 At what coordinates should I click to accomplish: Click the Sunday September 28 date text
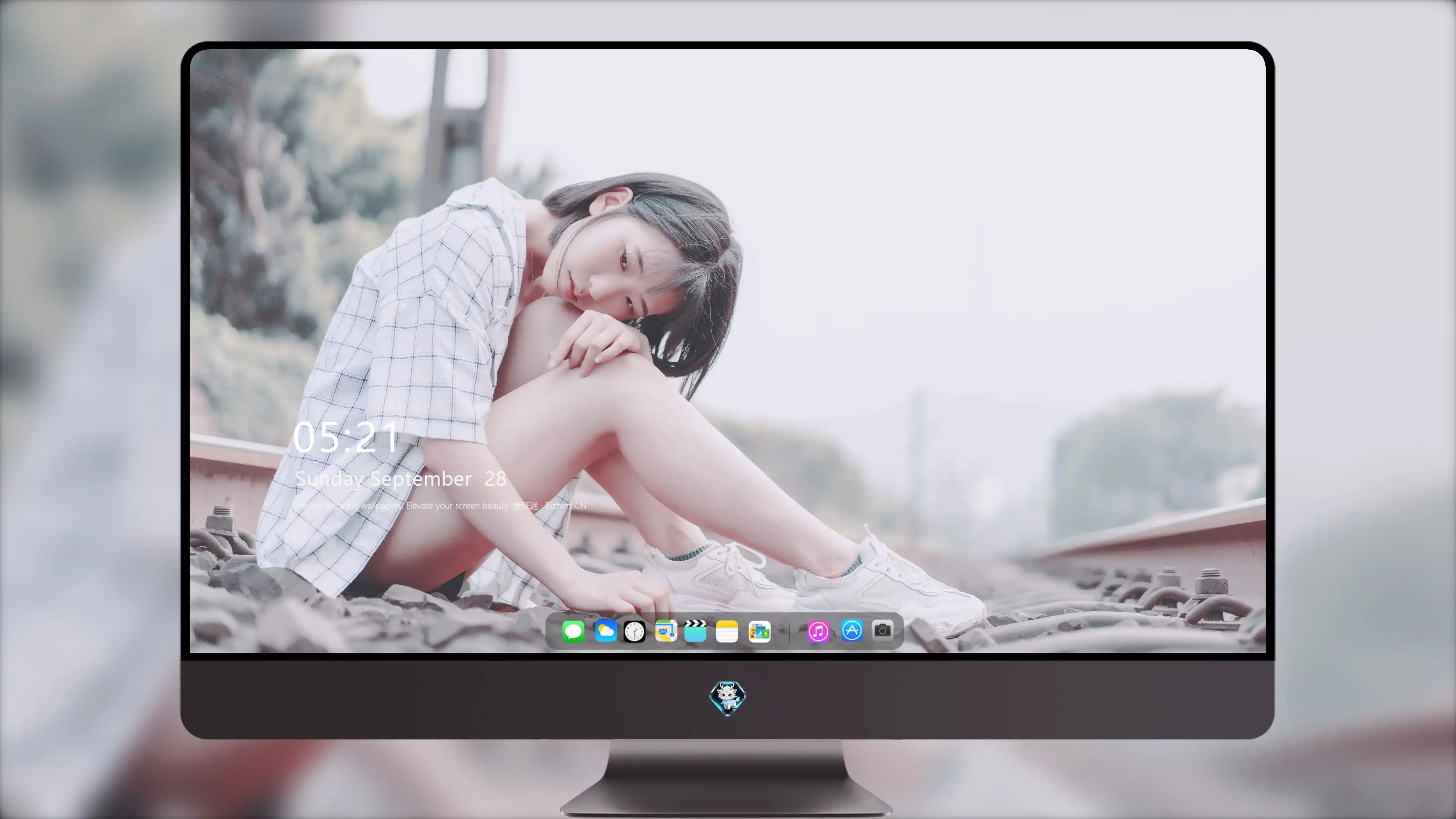(400, 479)
